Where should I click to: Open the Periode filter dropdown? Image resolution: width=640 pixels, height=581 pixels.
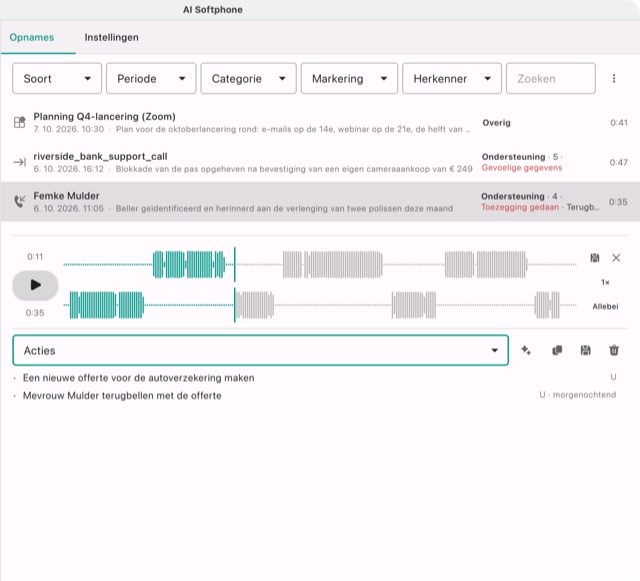pos(151,78)
